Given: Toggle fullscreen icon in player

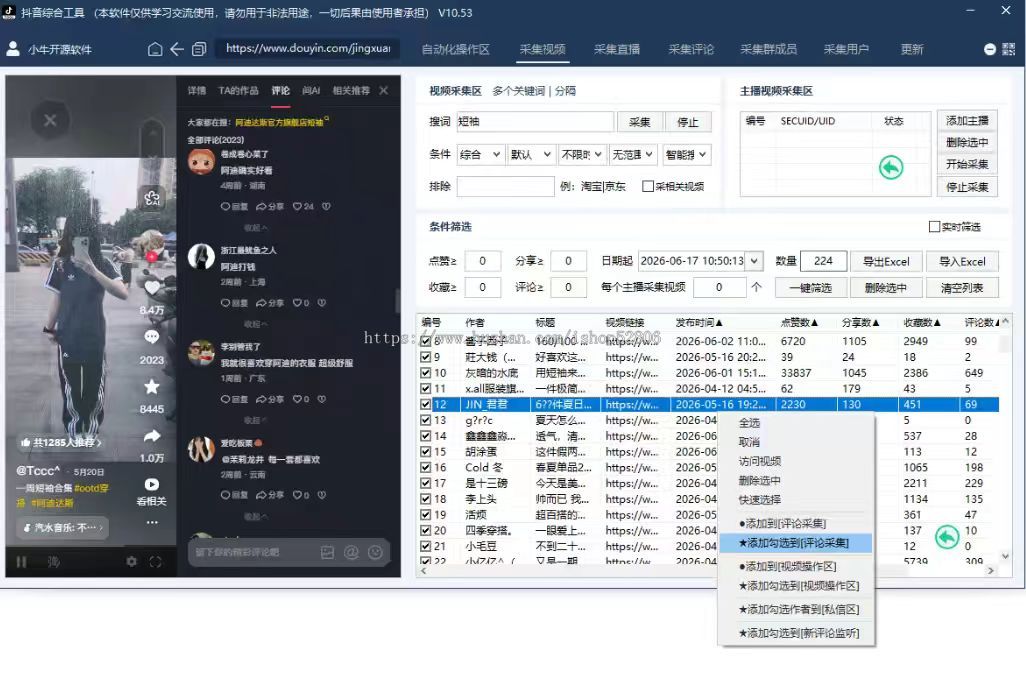Looking at the screenshot, I should (155, 562).
